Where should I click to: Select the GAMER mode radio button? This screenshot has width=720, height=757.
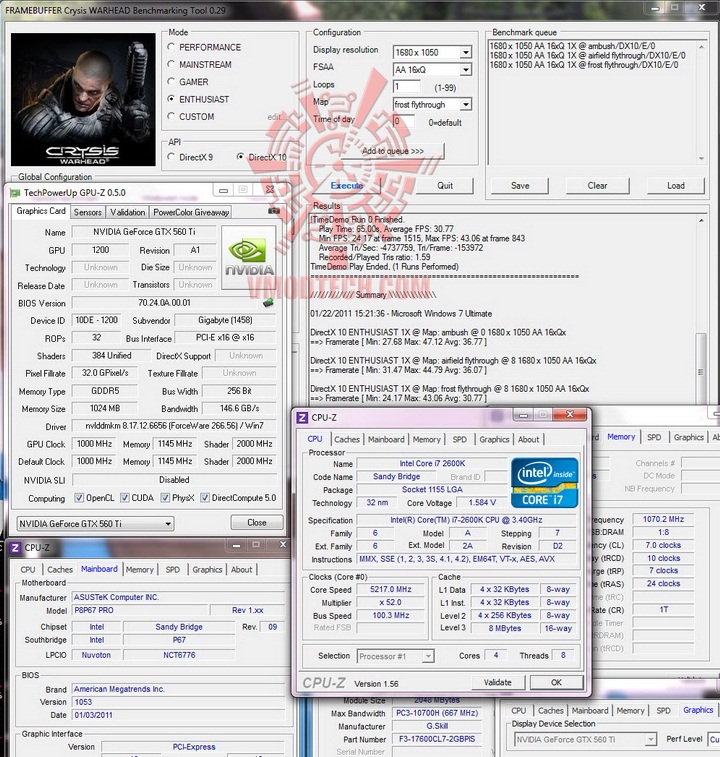tap(171, 82)
